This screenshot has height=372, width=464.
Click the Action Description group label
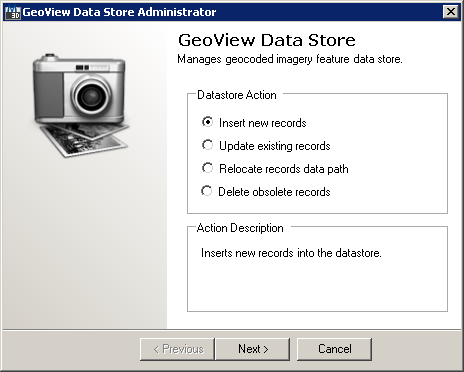tap(240, 228)
